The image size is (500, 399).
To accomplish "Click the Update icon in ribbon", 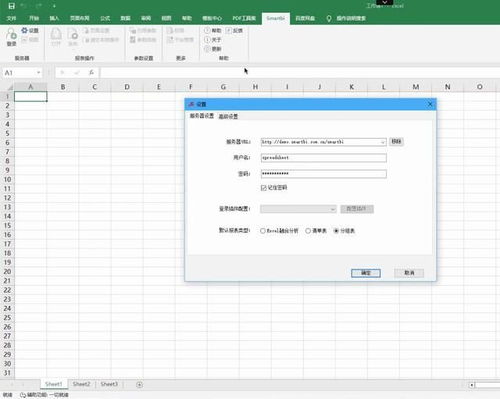I will 207,49.
